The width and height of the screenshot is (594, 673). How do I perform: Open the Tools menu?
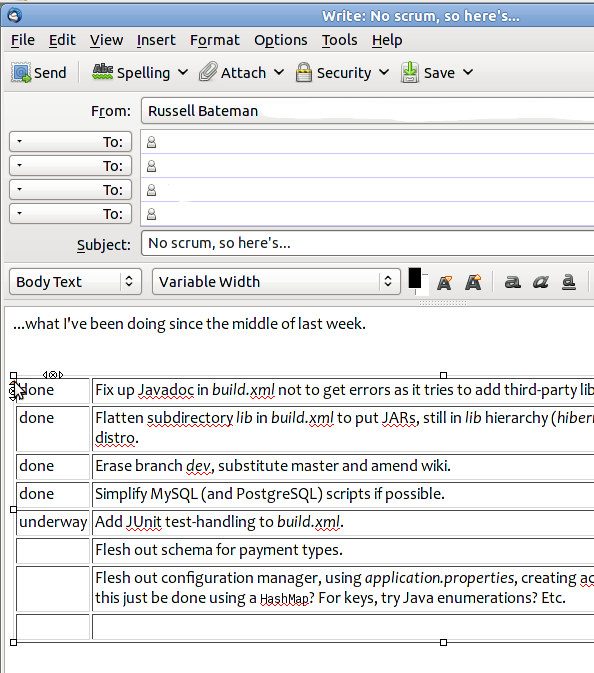(x=339, y=40)
